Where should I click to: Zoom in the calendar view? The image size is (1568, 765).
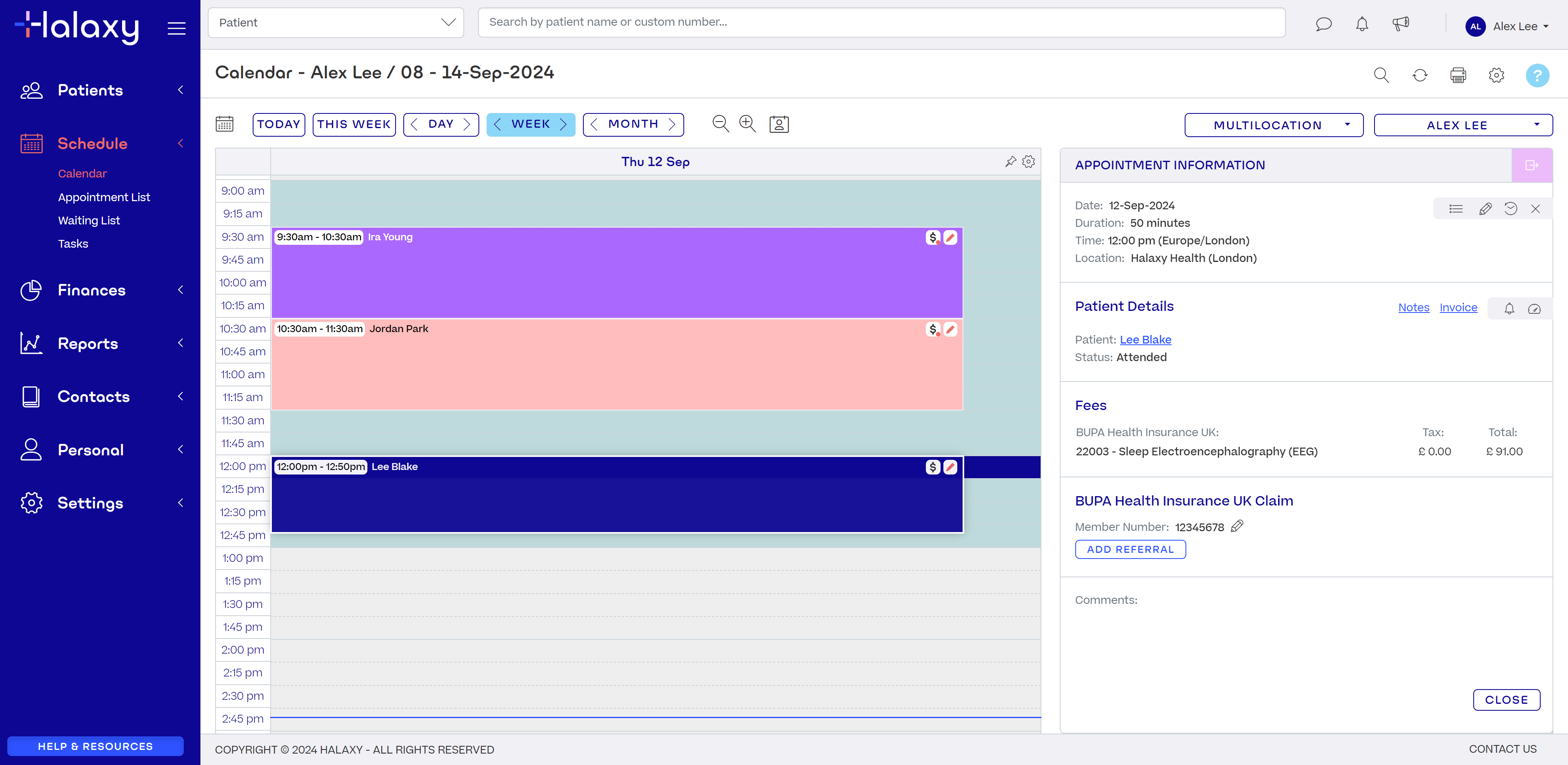point(747,124)
